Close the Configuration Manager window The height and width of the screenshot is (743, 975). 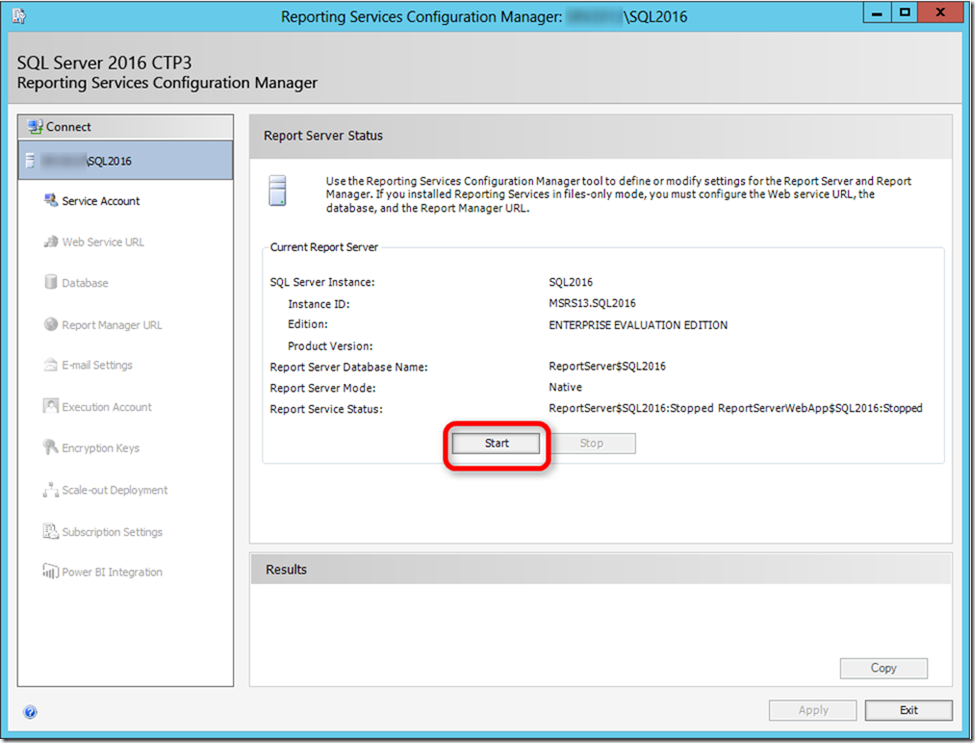click(941, 12)
